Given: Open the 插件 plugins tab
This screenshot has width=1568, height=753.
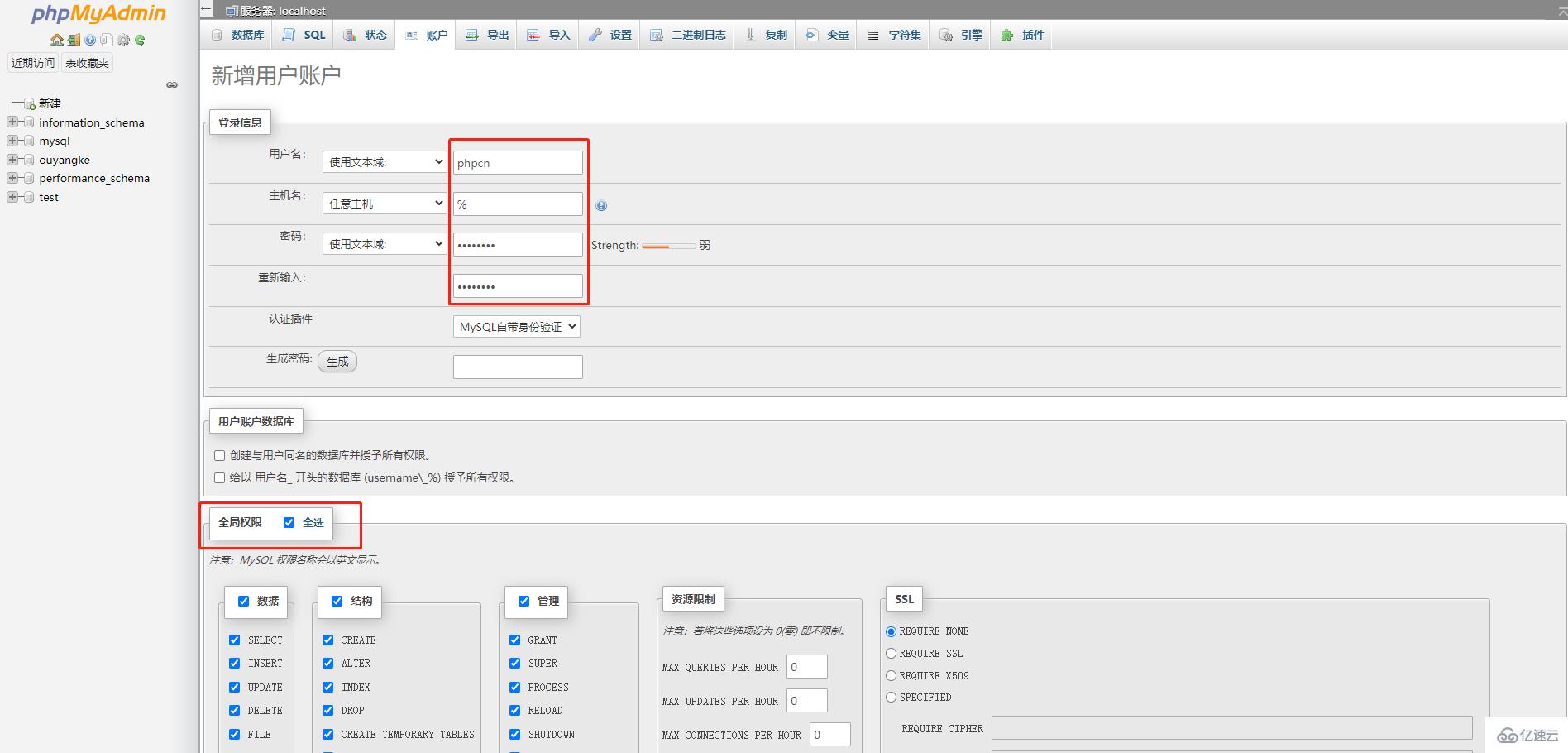Looking at the screenshot, I should click(1022, 35).
